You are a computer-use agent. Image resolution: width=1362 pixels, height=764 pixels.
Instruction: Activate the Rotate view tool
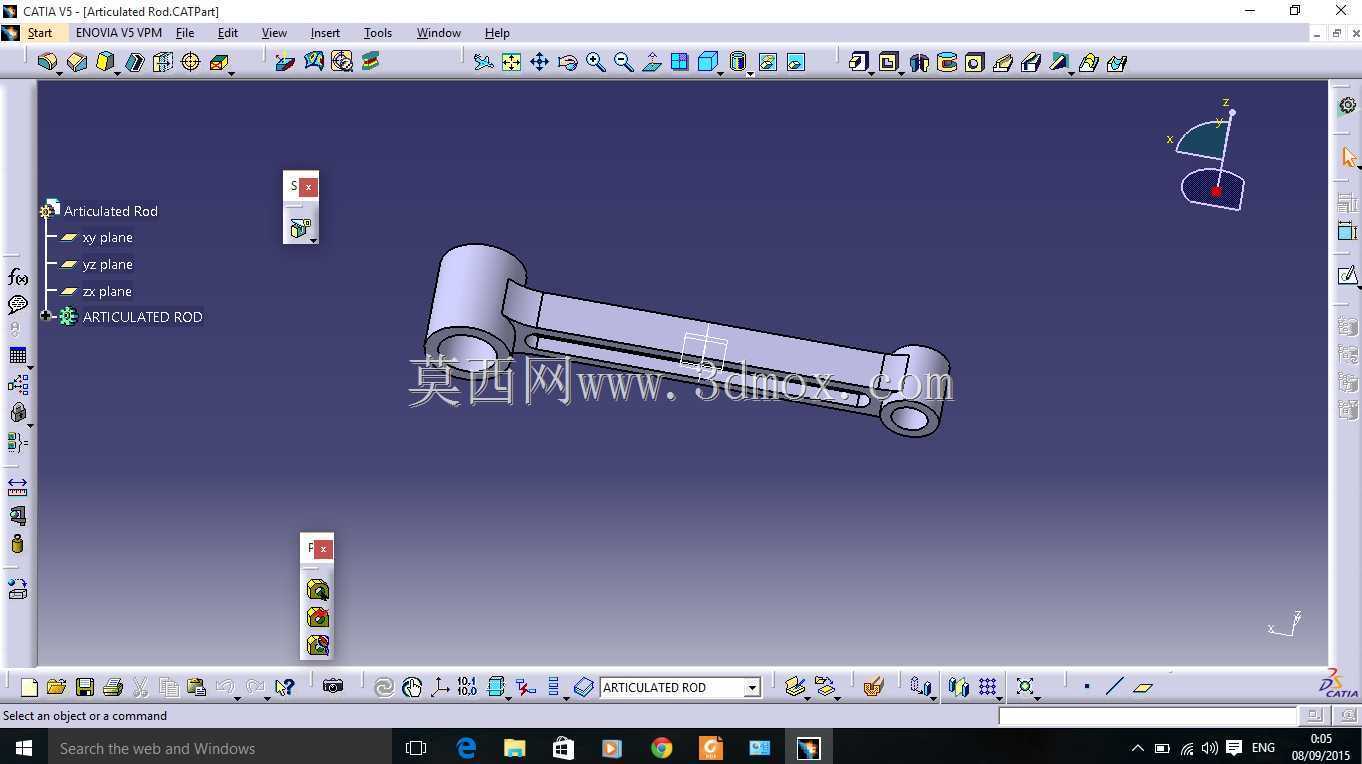567,62
